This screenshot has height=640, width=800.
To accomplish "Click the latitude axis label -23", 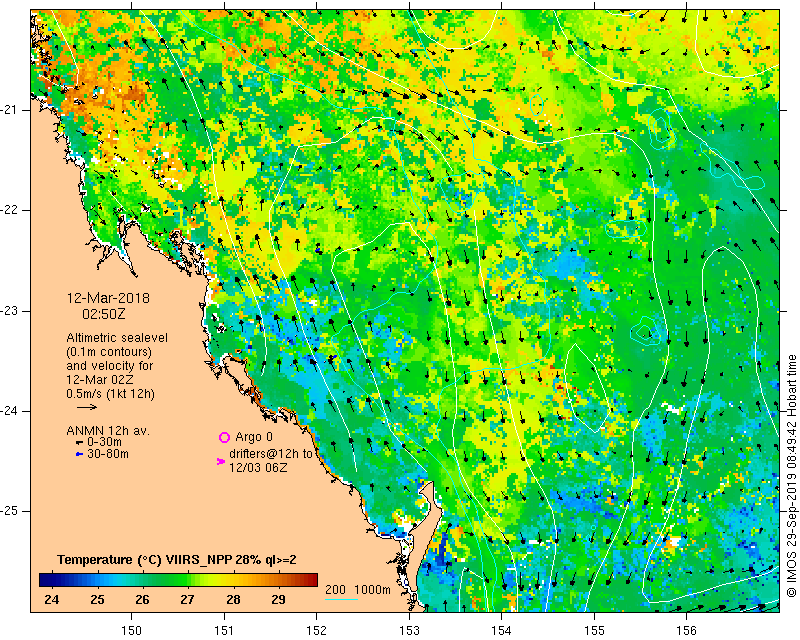I will click(x=9, y=311).
